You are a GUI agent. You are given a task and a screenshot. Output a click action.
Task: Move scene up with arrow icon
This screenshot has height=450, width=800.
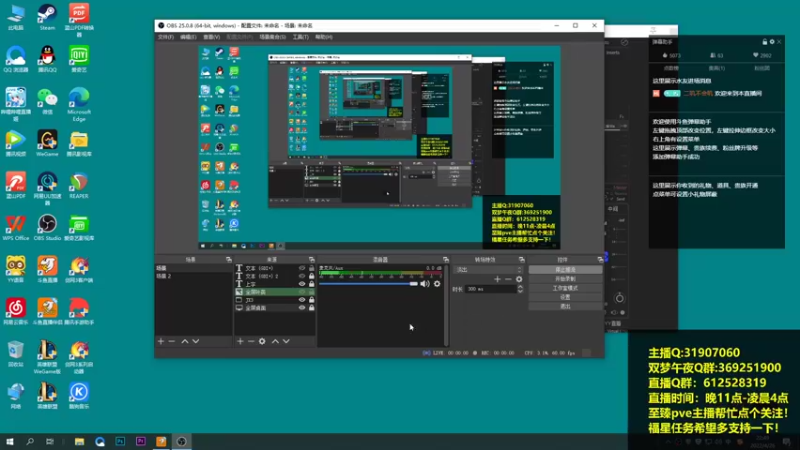185,341
